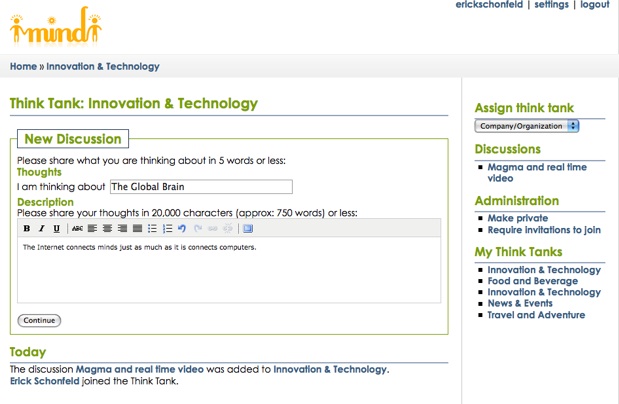Toggle bold formatting in the editor
The width and height of the screenshot is (619, 404).
coord(27,229)
